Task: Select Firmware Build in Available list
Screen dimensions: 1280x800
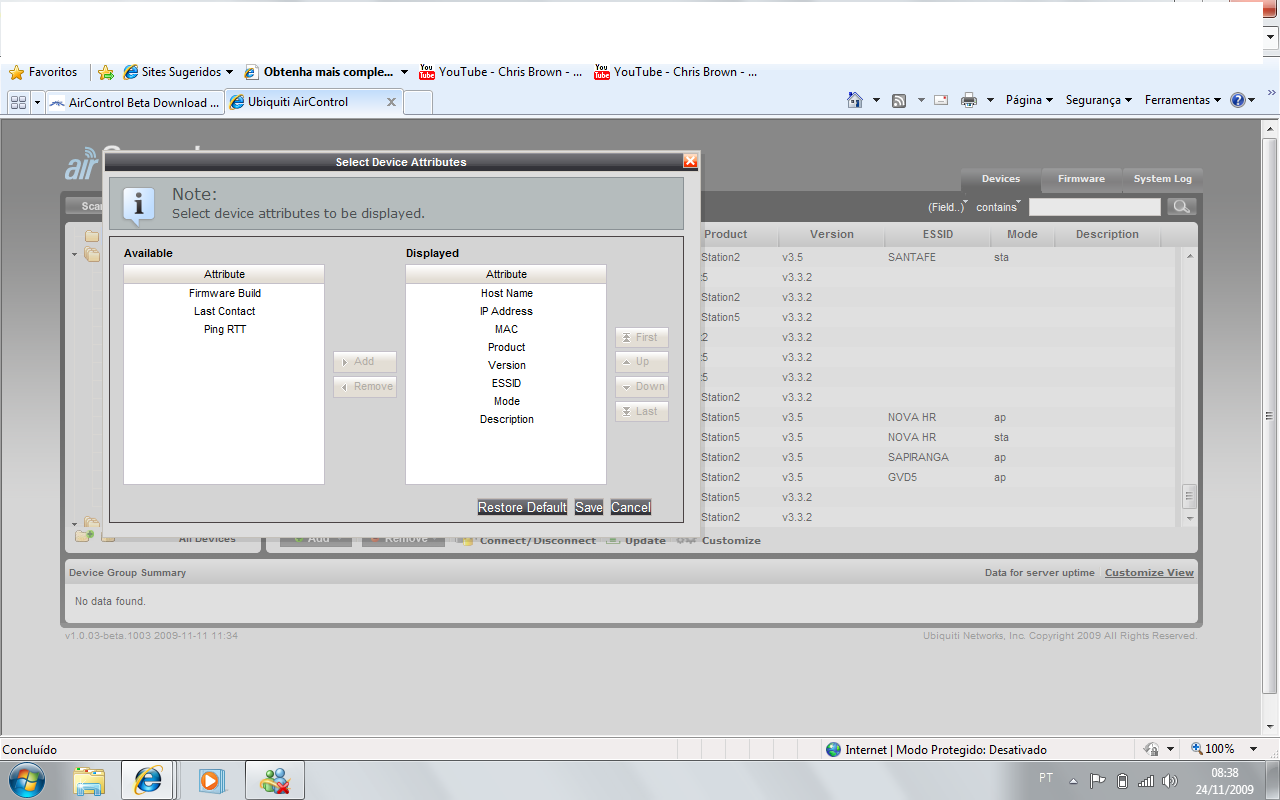Action: click(x=224, y=293)
